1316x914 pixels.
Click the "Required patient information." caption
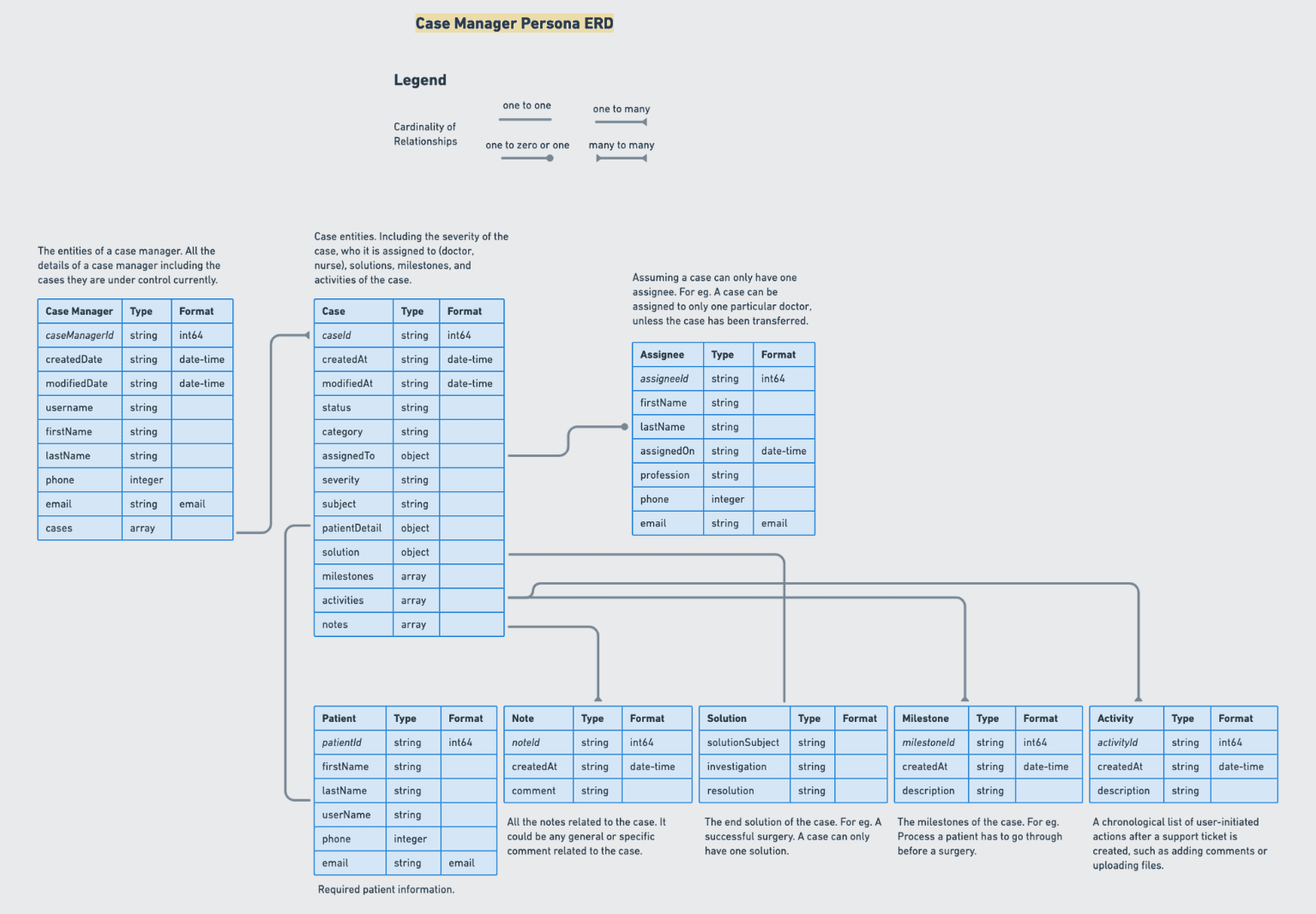pyautogui.click(x=386, y=889)
